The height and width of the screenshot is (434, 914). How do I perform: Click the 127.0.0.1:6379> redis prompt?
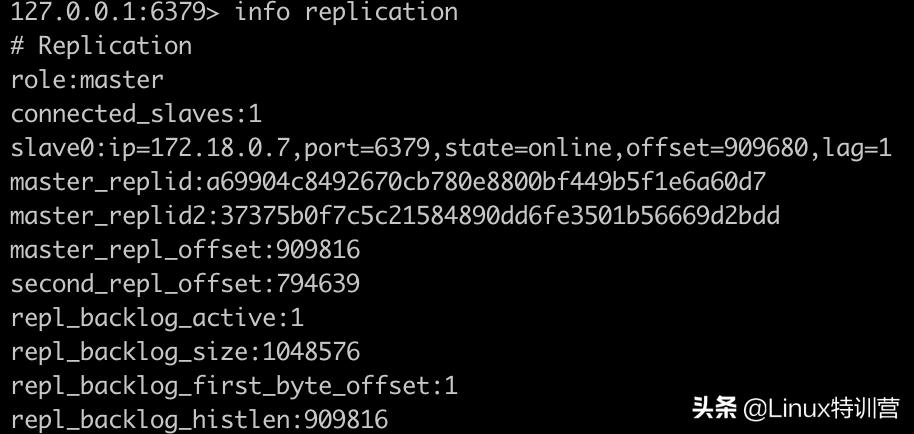pos(116,13)
